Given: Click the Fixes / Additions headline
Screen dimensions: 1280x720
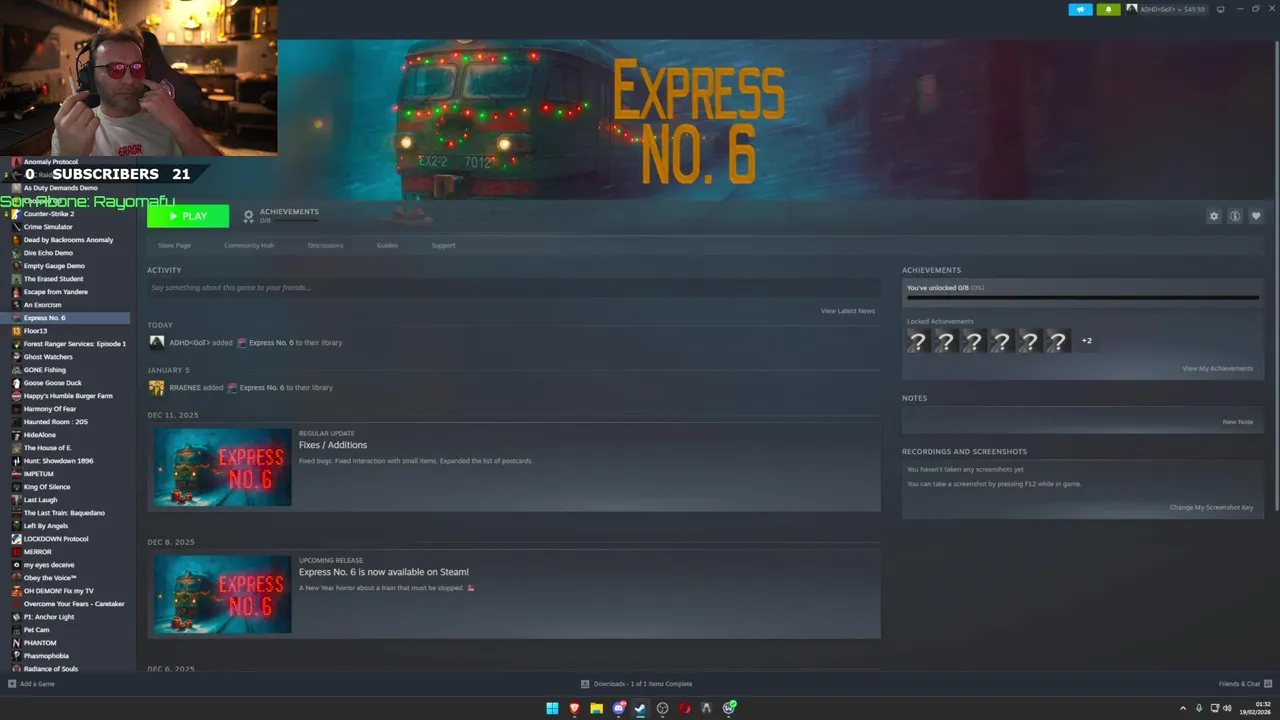Looking at the screenshot, I should point(333,445).
